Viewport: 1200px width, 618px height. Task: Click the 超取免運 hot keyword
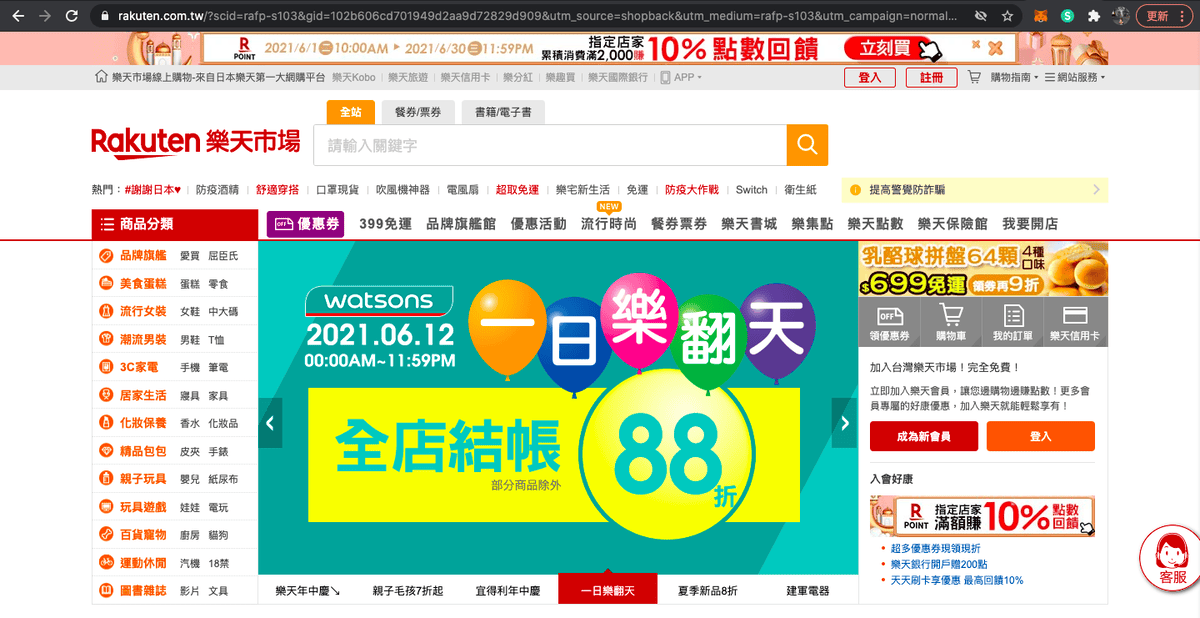(x=517, y=189)
